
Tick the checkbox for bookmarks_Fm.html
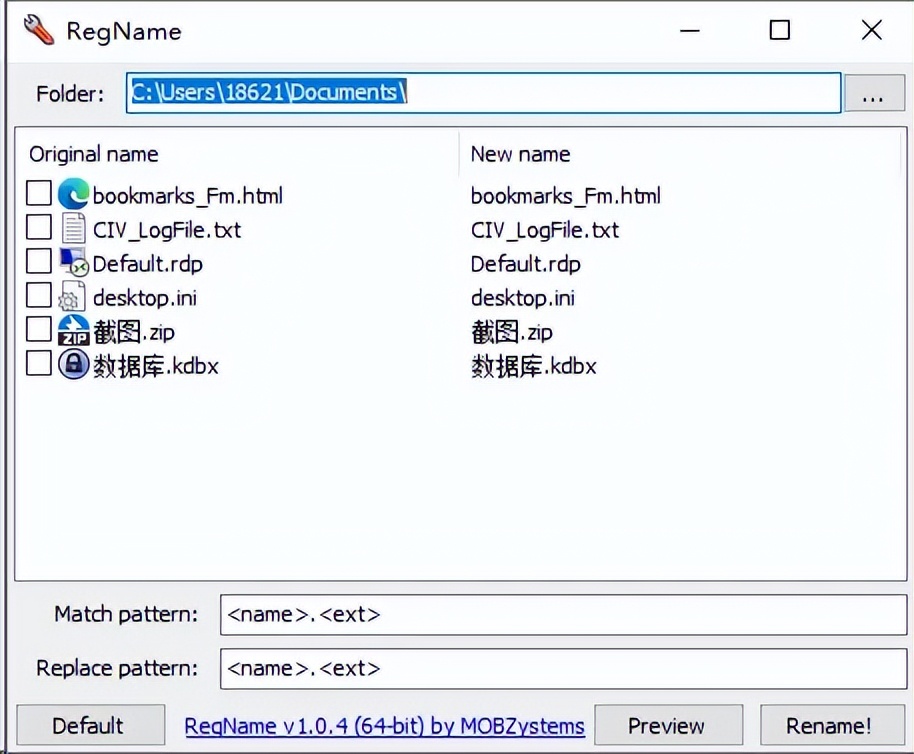pyautogui.click(x=38, y=194)
